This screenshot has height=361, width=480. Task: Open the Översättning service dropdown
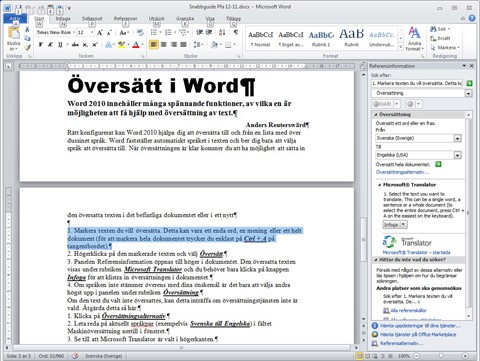[x=469, y=93]
